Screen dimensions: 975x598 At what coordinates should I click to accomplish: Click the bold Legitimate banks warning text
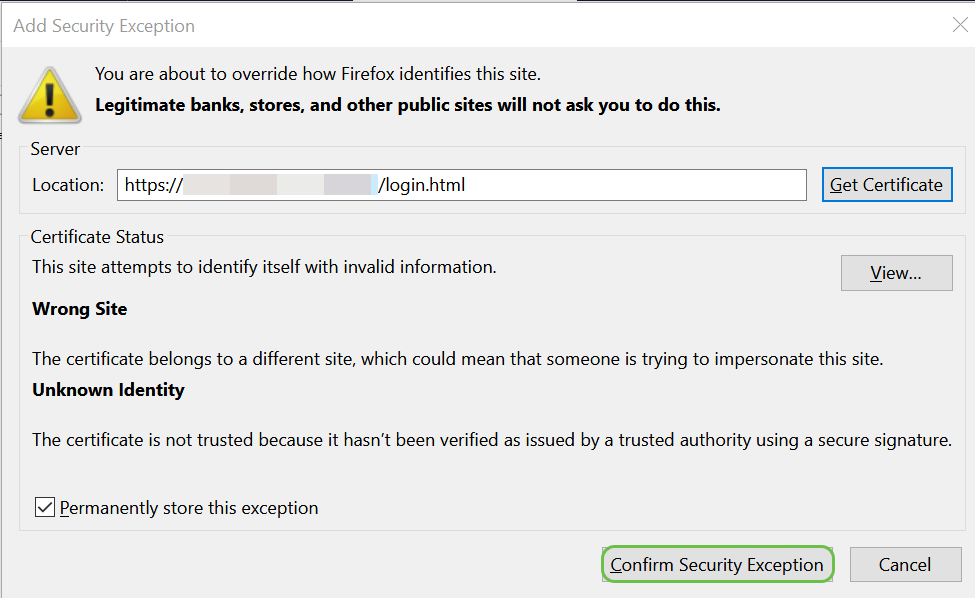coord(407,105)
